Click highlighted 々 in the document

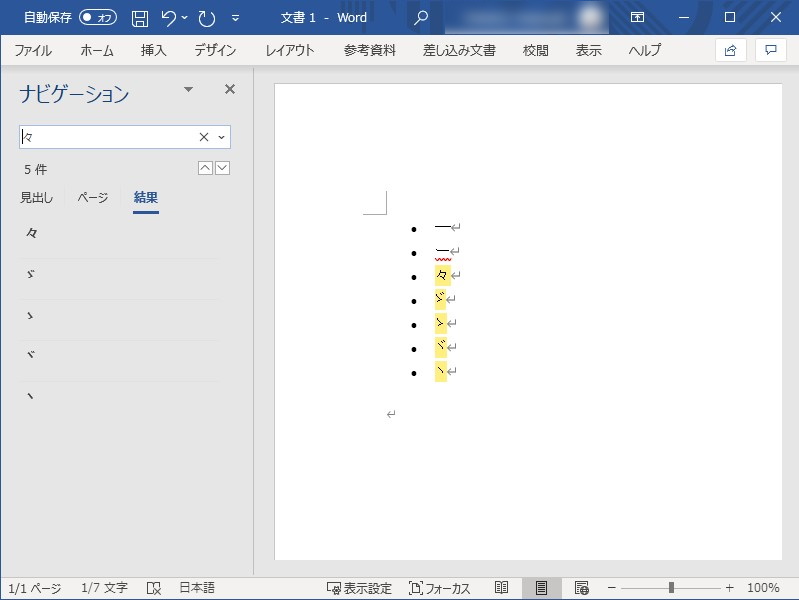[442, 275]
